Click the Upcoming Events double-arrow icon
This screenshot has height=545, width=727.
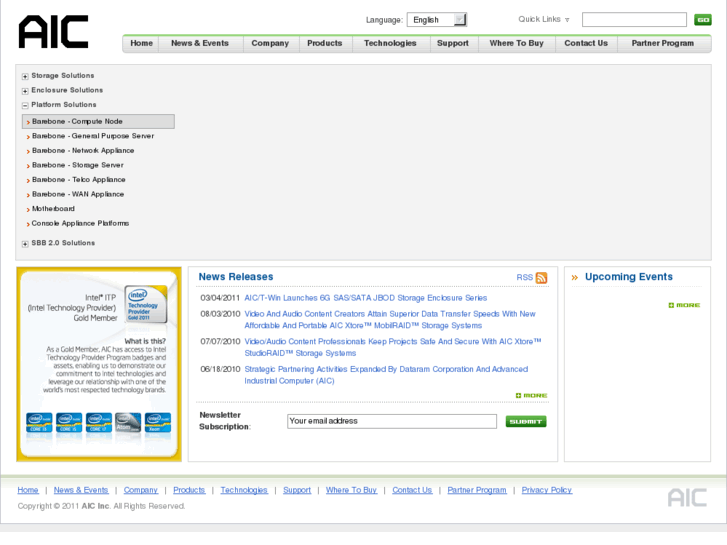pos(575,278)
